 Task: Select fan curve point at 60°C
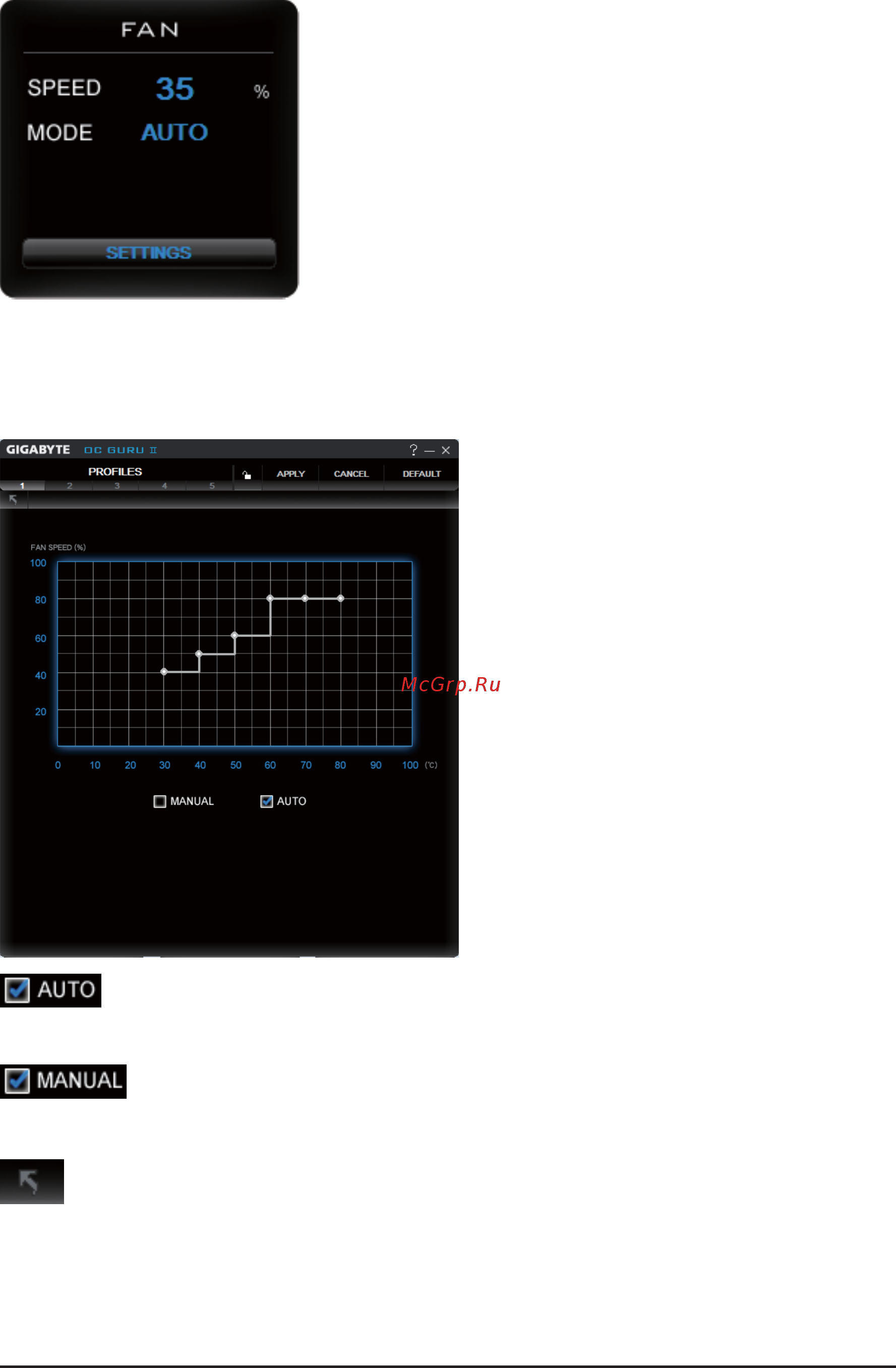pos(270,599)
